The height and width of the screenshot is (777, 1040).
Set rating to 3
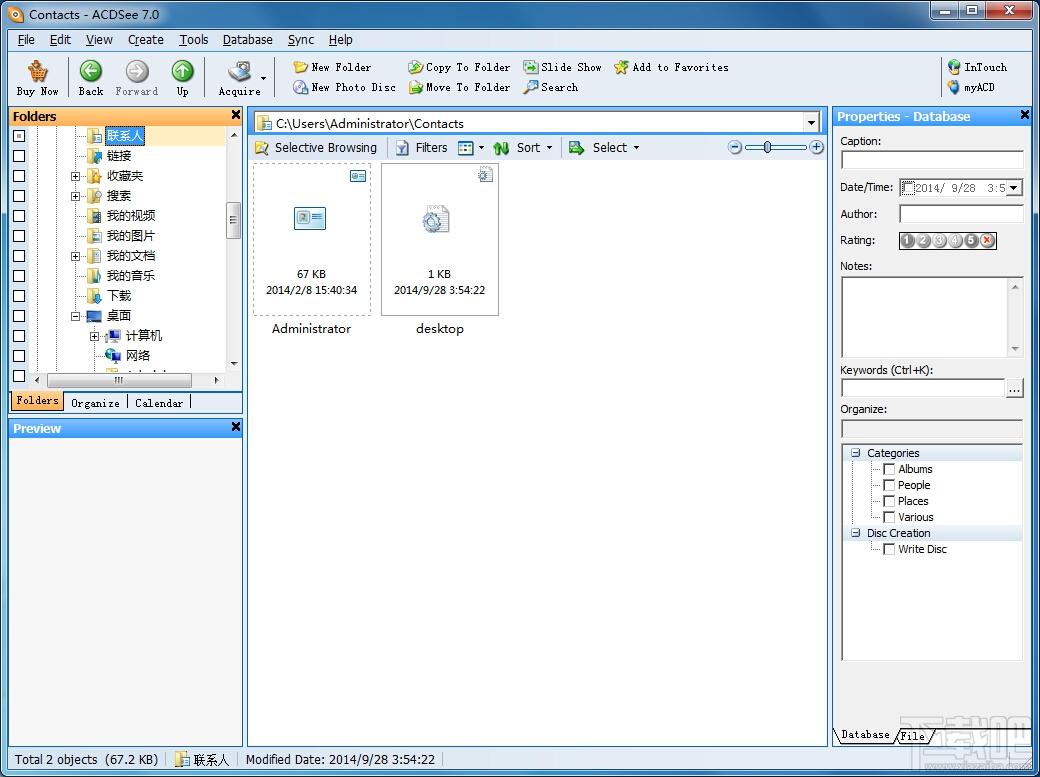tap(939, 240)
